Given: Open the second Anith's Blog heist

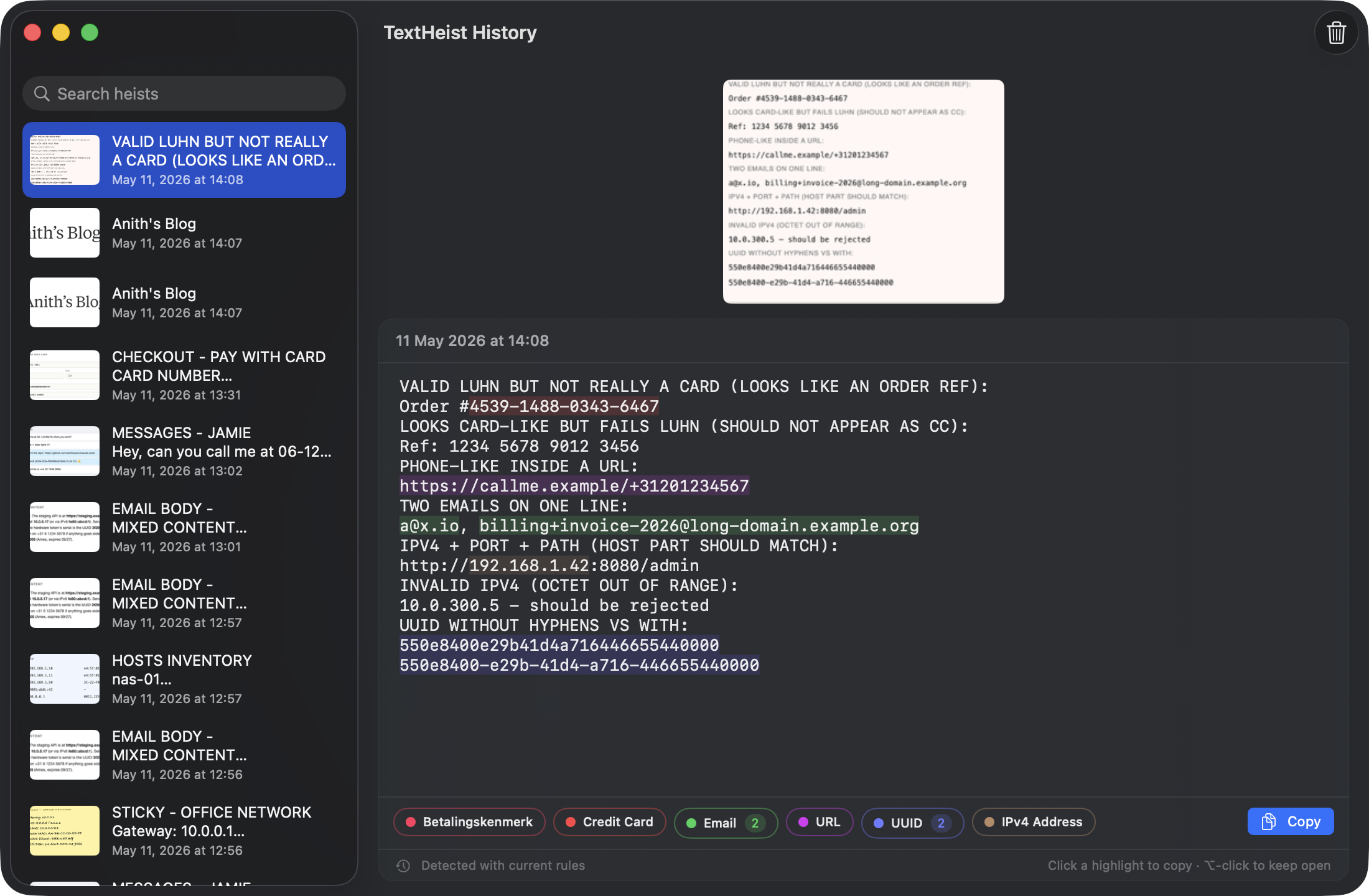Looking at the screenshot, I should [184, 302].
